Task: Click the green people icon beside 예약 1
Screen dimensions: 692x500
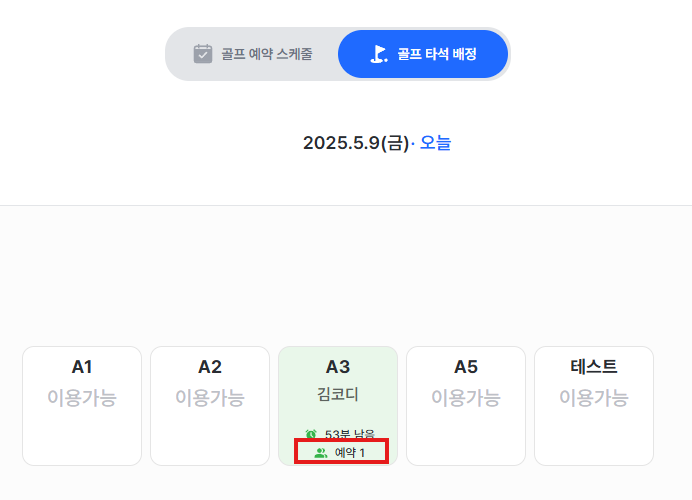Action: point(321,452)
